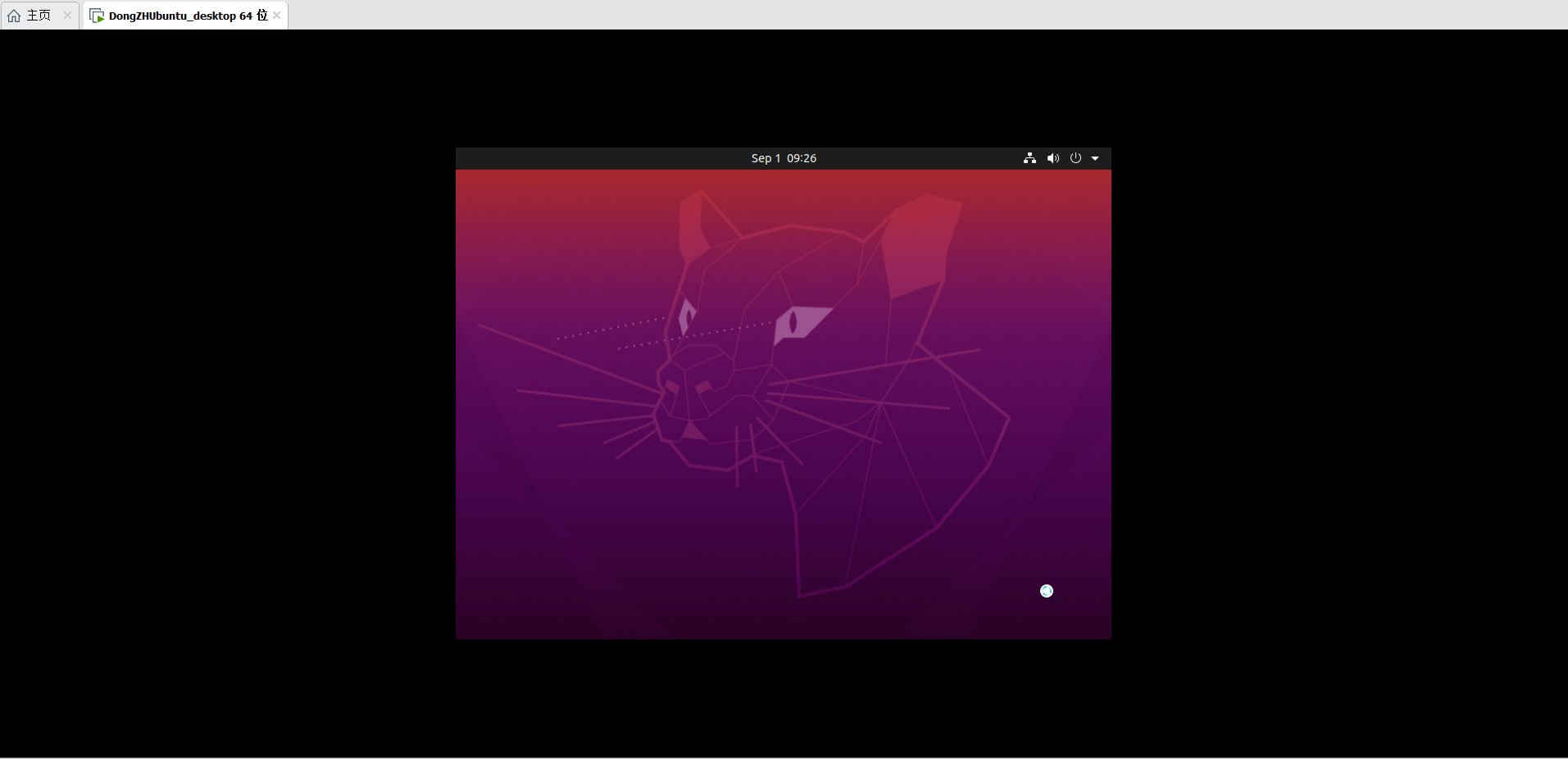
Task: Click the wired network status icon
Action: (1029, 158)
